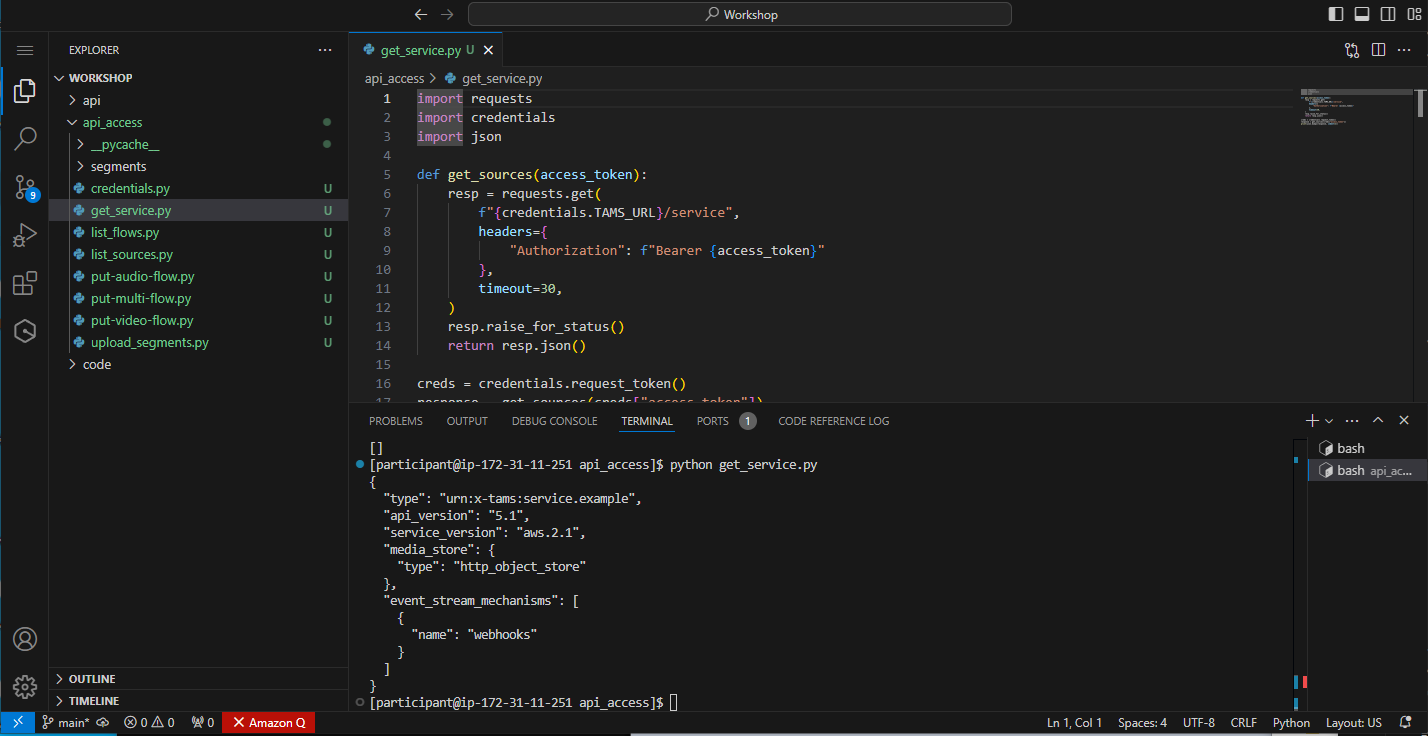Open list_flows.py in the explorer
This screenshot has height=736, width=1428.
198,232
